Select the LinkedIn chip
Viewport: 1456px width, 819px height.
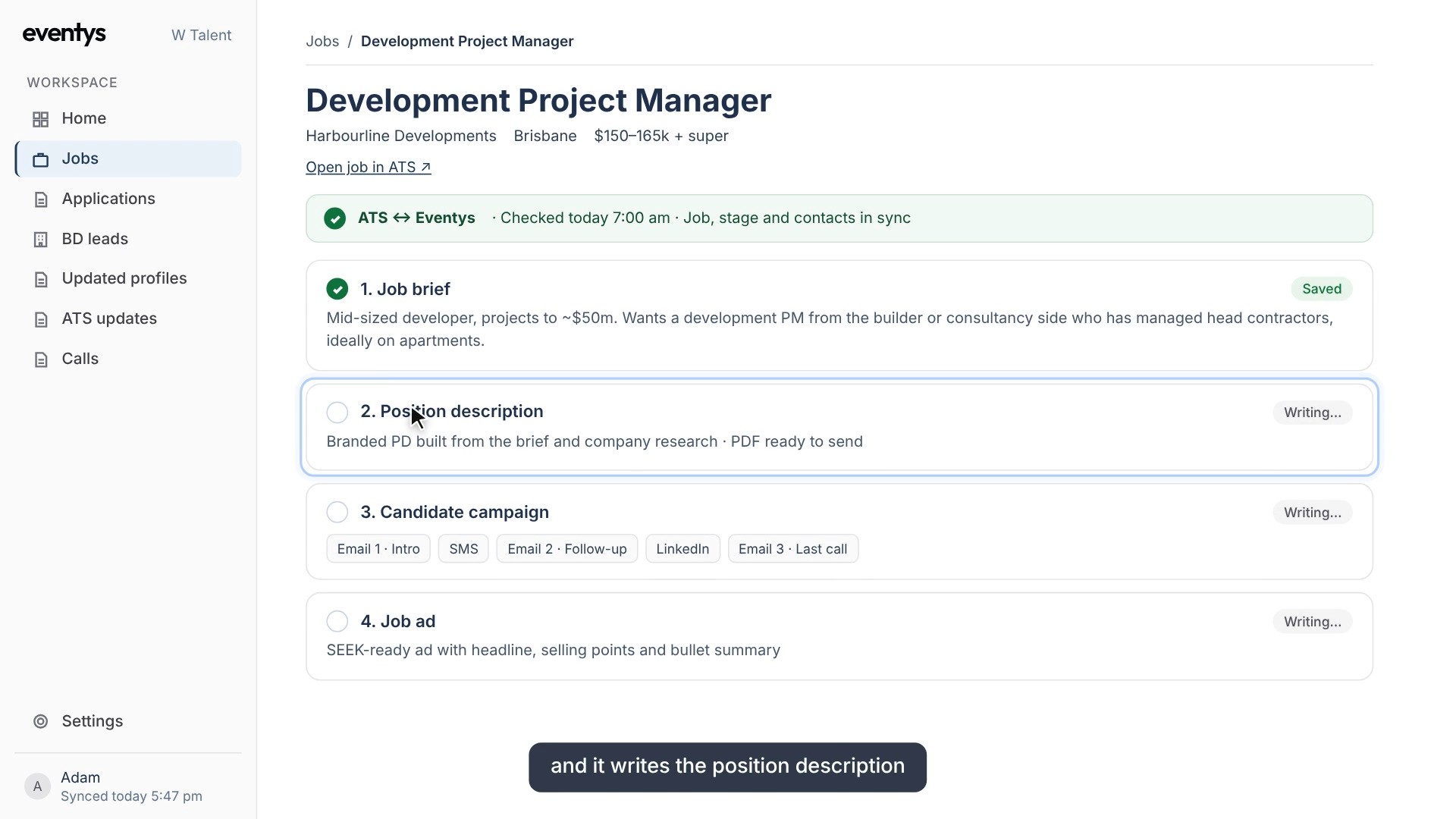pos(682,549)
